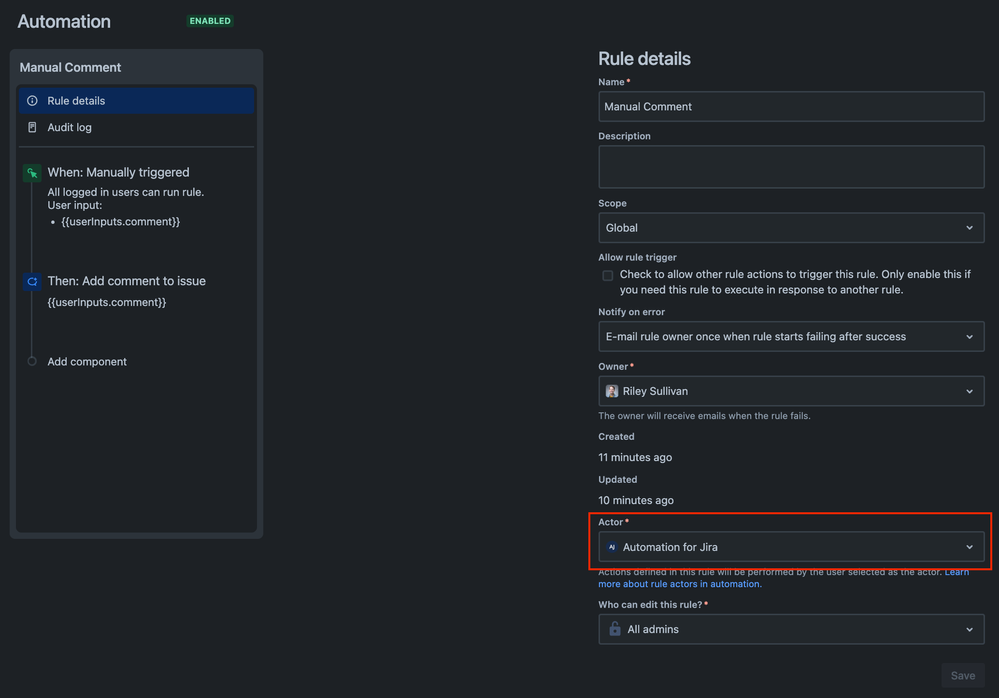Click the {{userInputs.comment}} text under Add comment
Screen dimensions: 999x698
[106, 302]
